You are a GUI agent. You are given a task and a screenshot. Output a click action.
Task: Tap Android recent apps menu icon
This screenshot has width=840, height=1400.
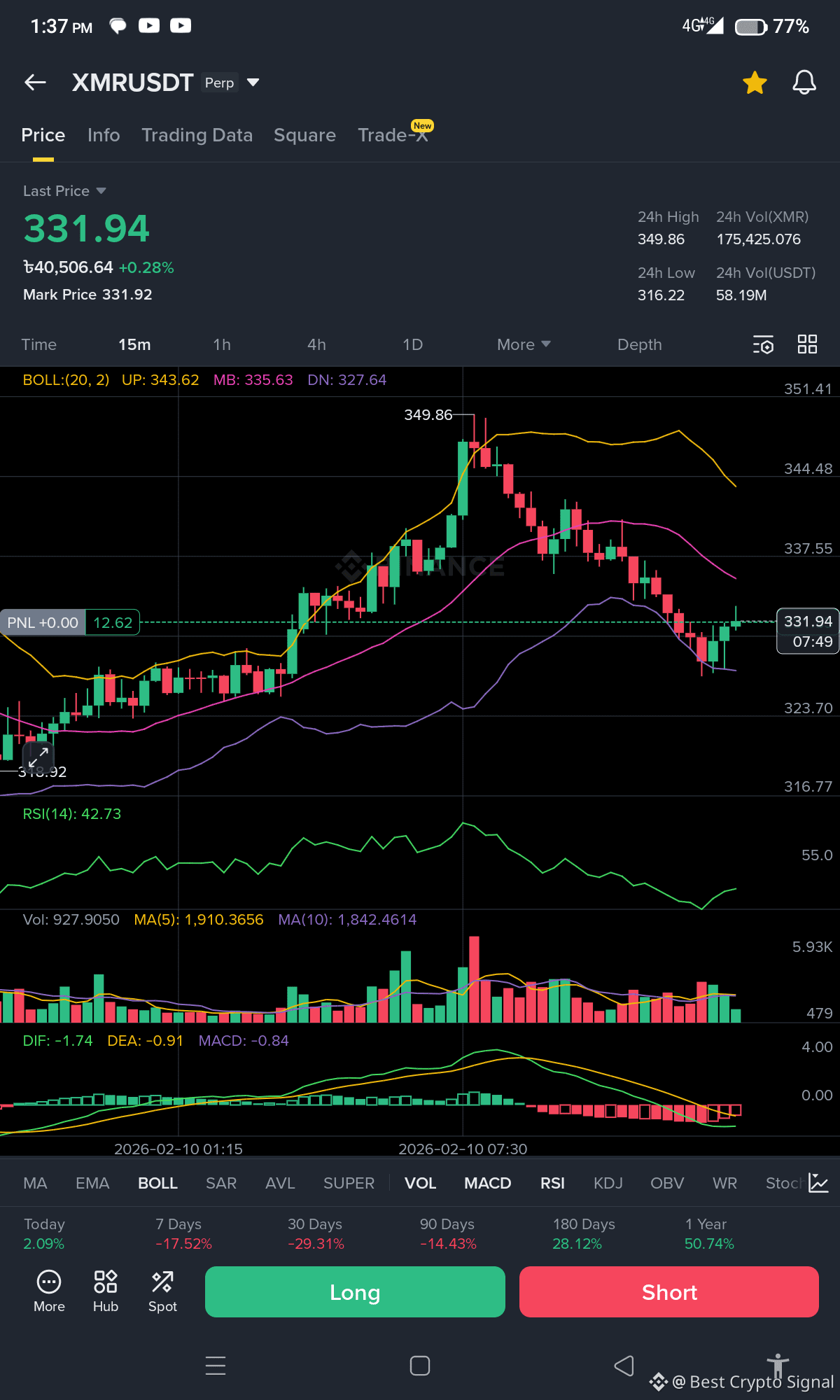pos(216,1366)
